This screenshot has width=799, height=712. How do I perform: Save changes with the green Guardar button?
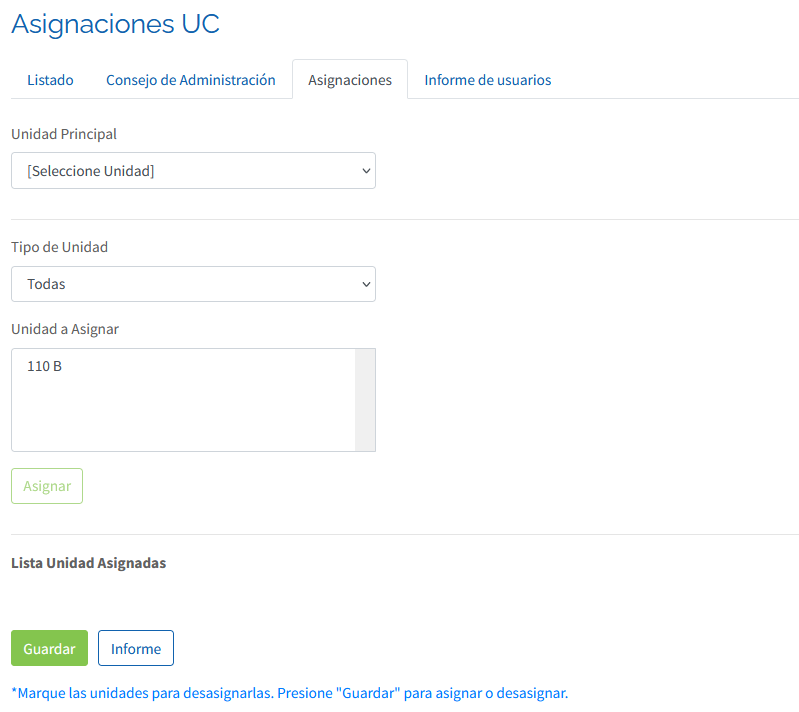49,648
